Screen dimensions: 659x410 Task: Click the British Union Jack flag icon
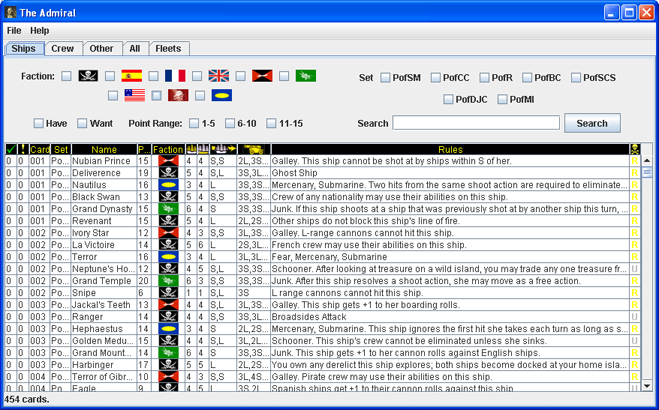218,76
